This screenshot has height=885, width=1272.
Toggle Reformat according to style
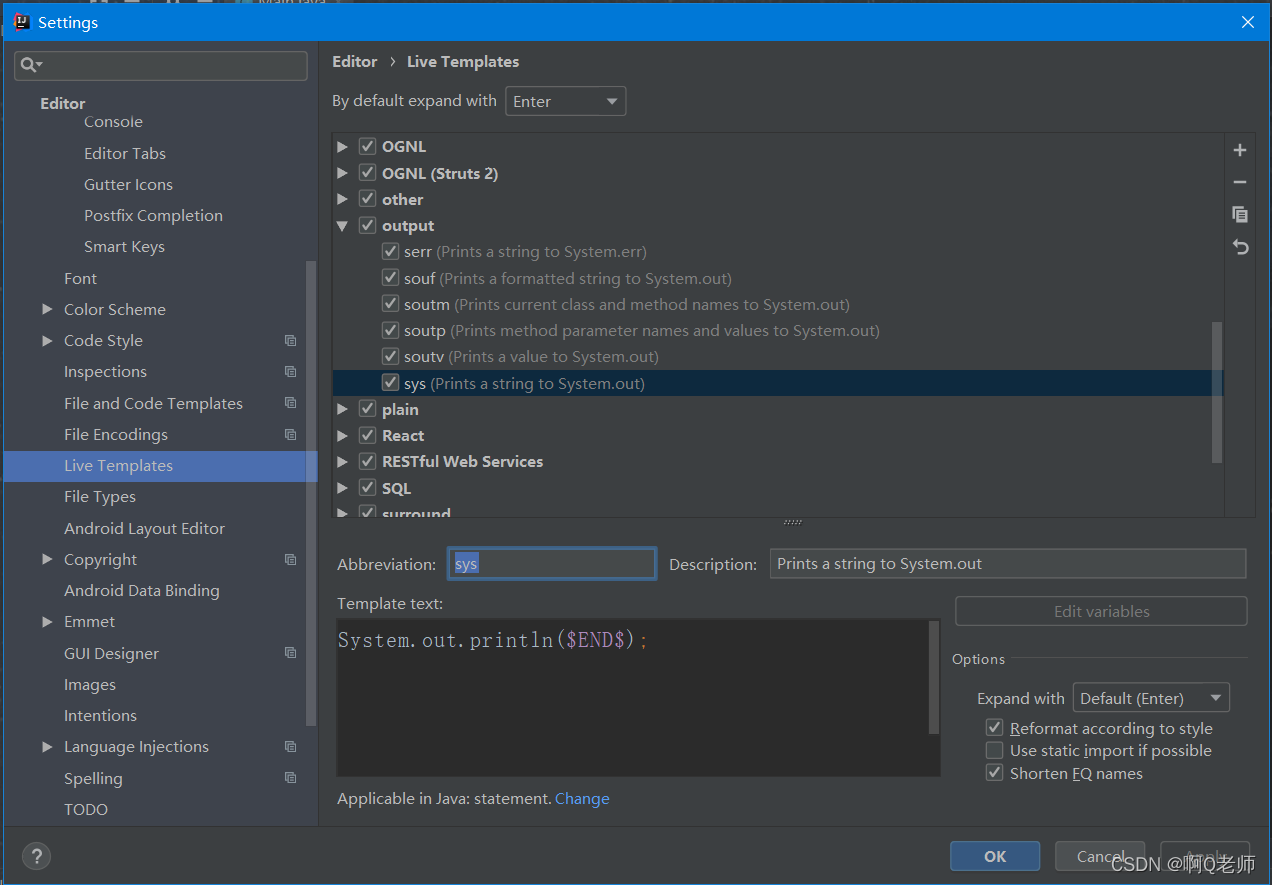tap(994, 728)
